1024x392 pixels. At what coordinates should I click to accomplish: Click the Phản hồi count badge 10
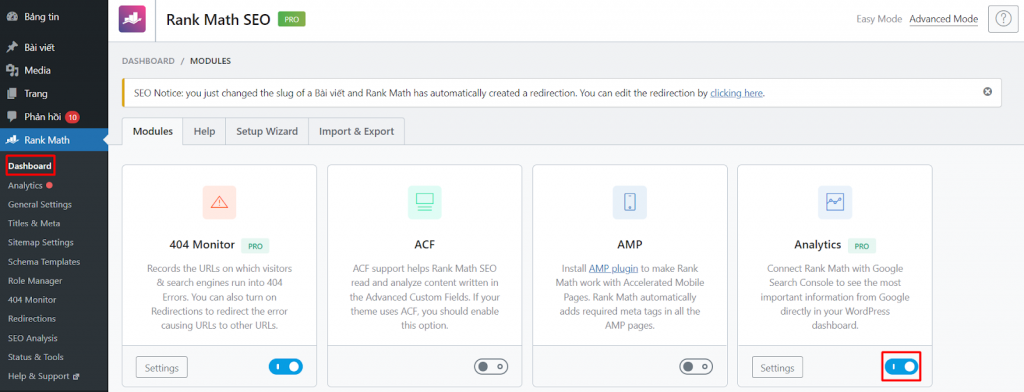point(72,118)
